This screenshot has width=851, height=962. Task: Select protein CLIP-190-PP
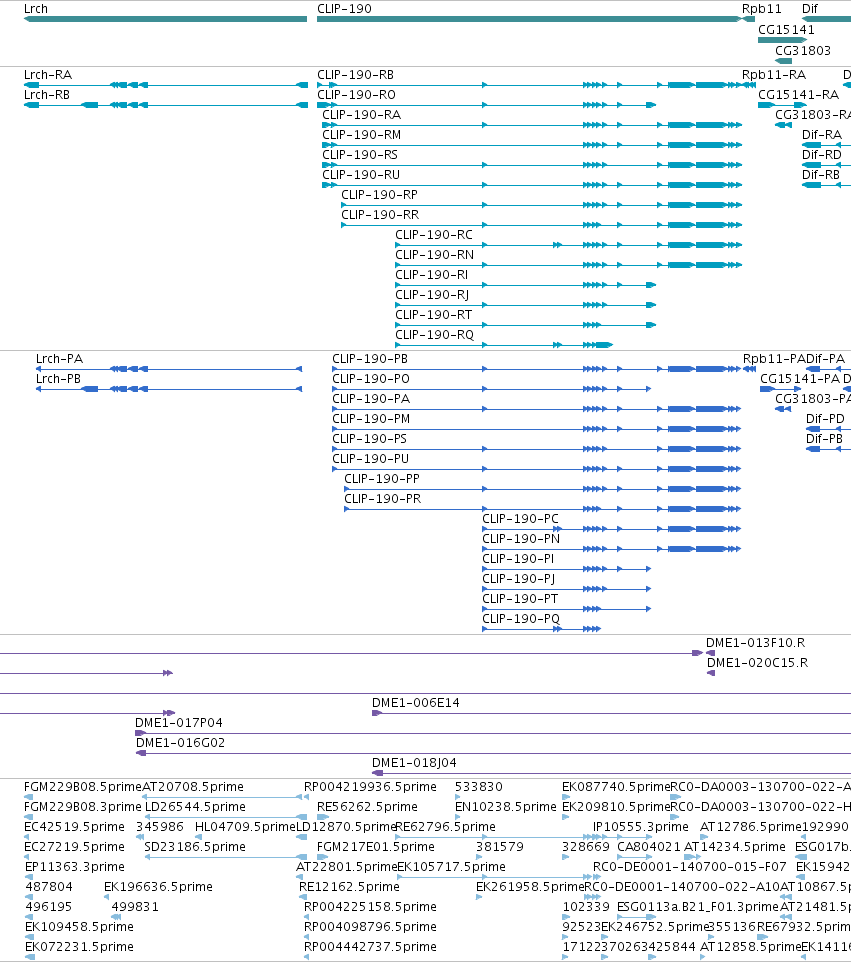382,479
